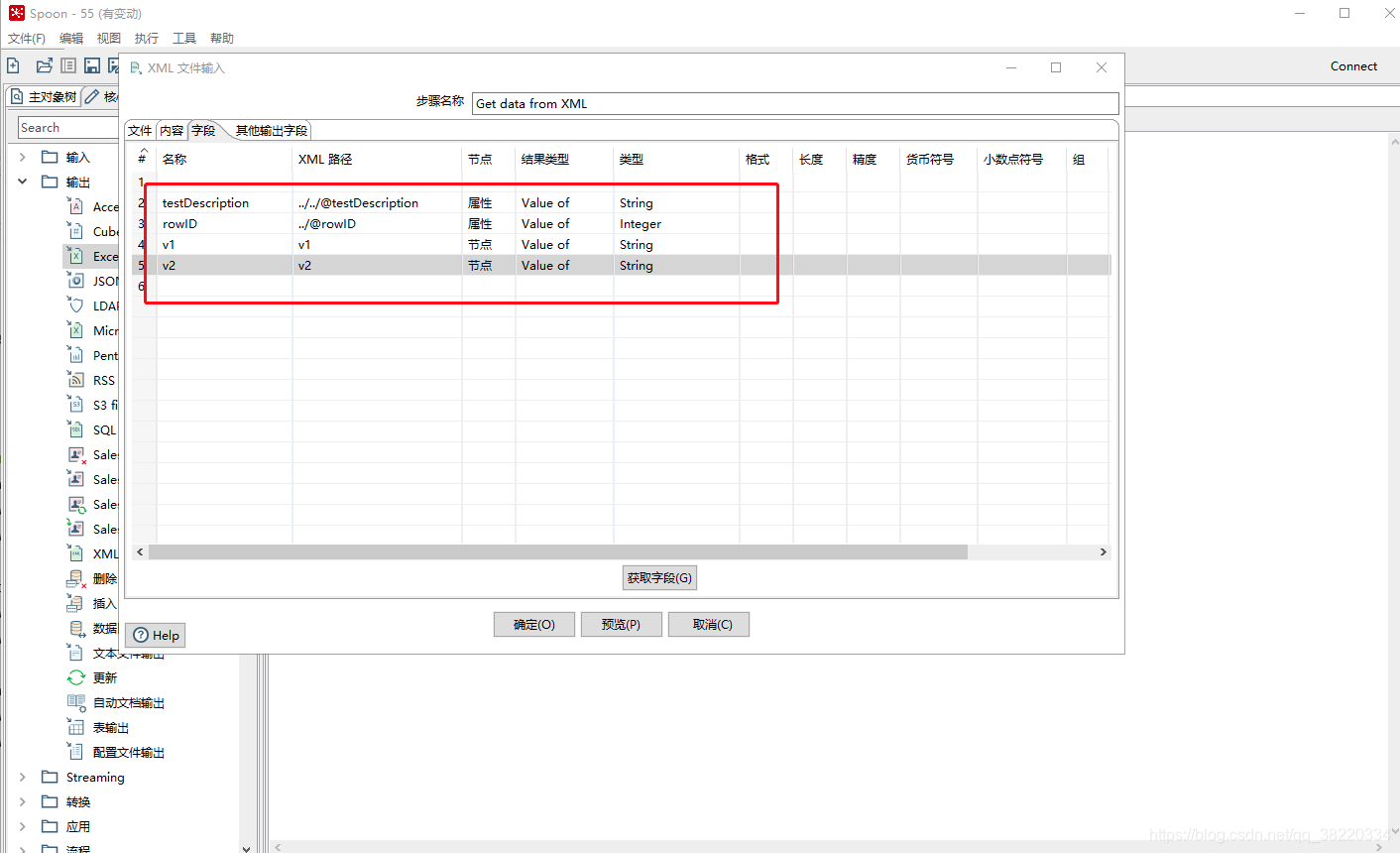This screenshot has width=1400, height=853.
Task: Click the Search box in sidebar
Action: [68, 127]
